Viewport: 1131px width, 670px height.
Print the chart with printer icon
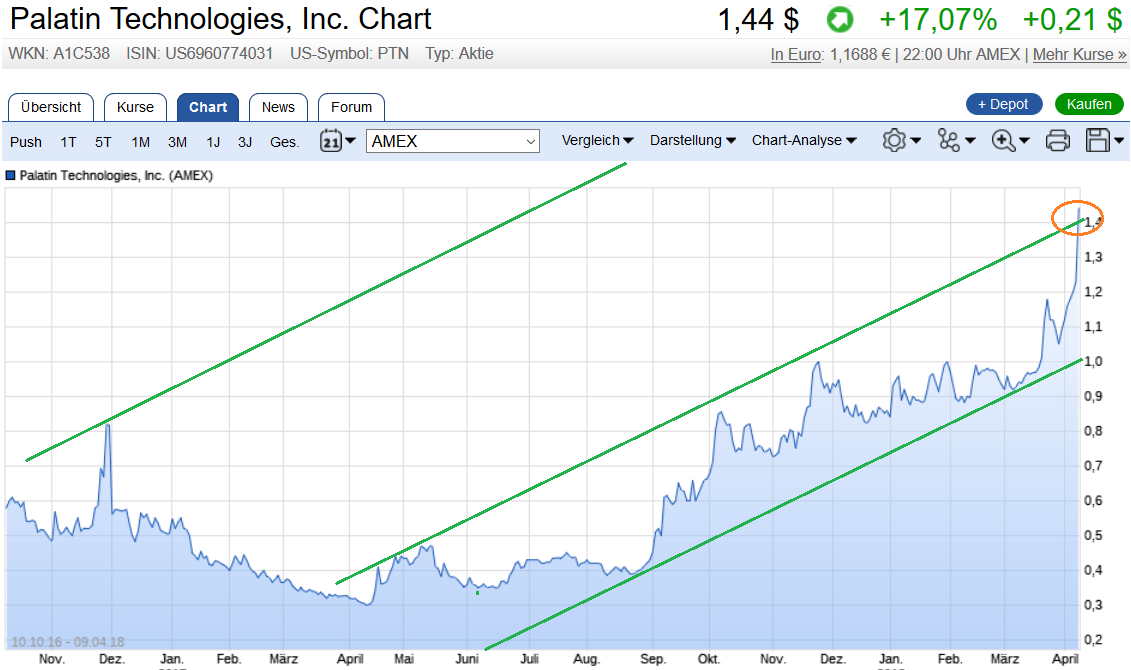click(x=1057, y=141)
